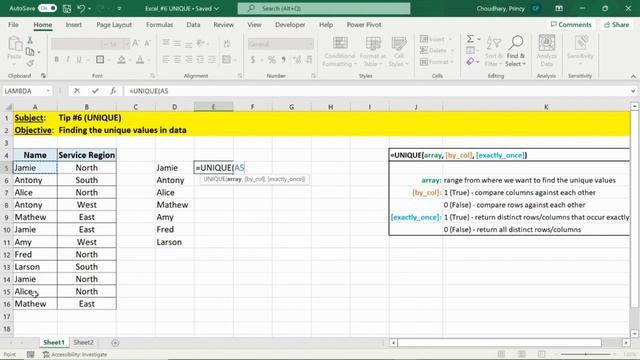
Task: Click the AutoSum sigma icon
Action: [471, 39]
